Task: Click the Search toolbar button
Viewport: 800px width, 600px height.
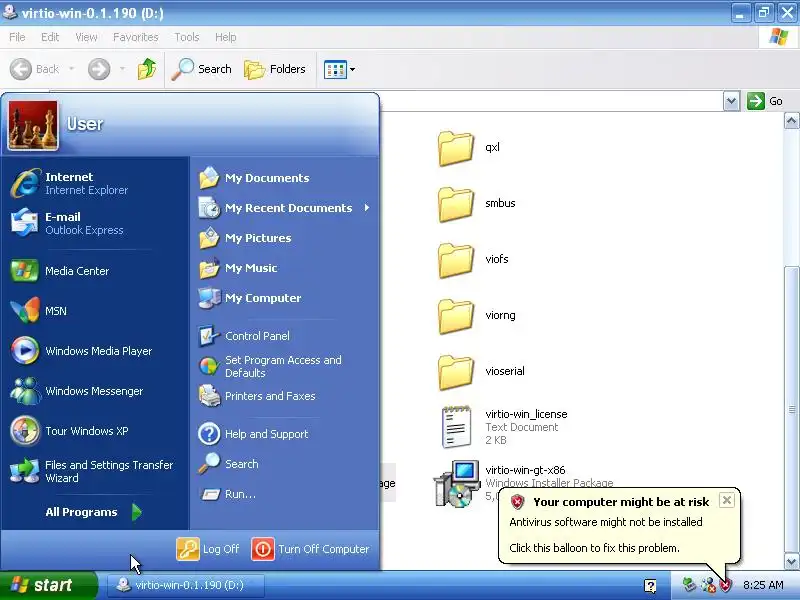Action: click(x=202, y=69)
